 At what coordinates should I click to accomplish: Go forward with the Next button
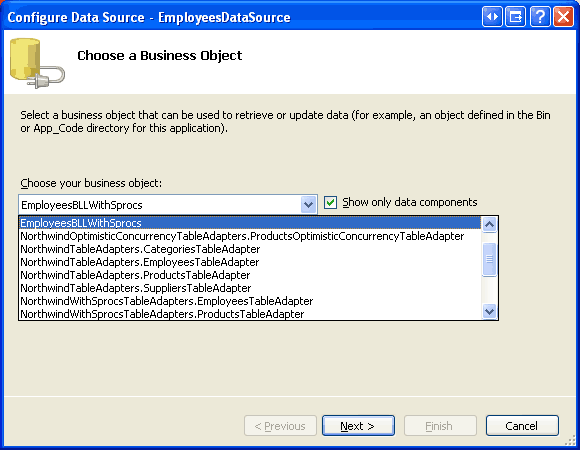click(x=358, y=426)
